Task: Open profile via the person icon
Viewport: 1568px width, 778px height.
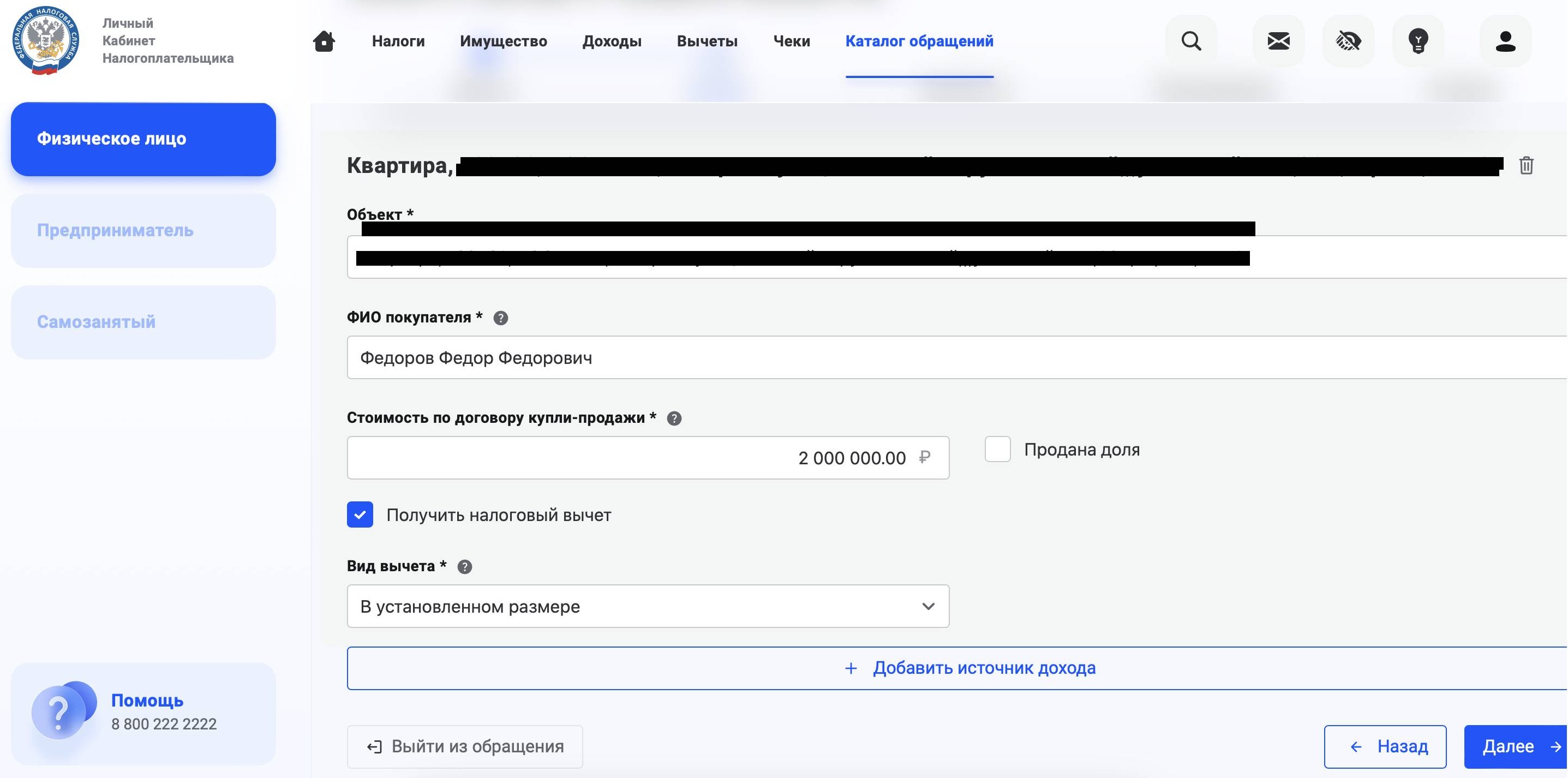Action: [x=1505, y=41]
